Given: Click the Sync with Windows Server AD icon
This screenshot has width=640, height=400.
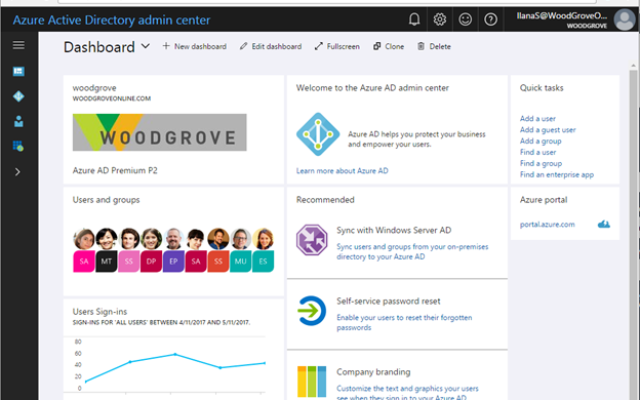Looking at the screenshot, I should click(312, 240).
